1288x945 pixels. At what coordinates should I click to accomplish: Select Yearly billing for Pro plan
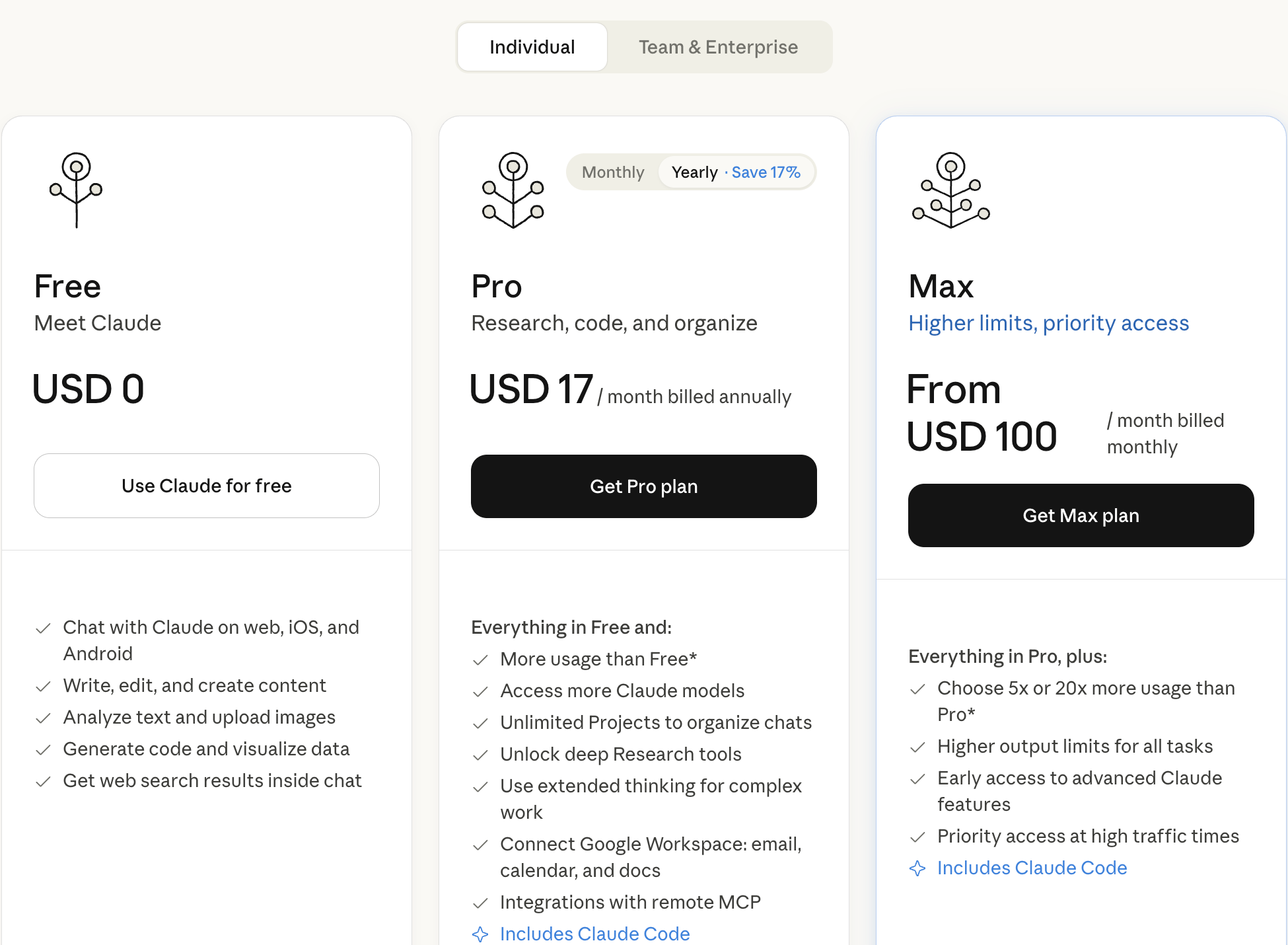[694, 172]
